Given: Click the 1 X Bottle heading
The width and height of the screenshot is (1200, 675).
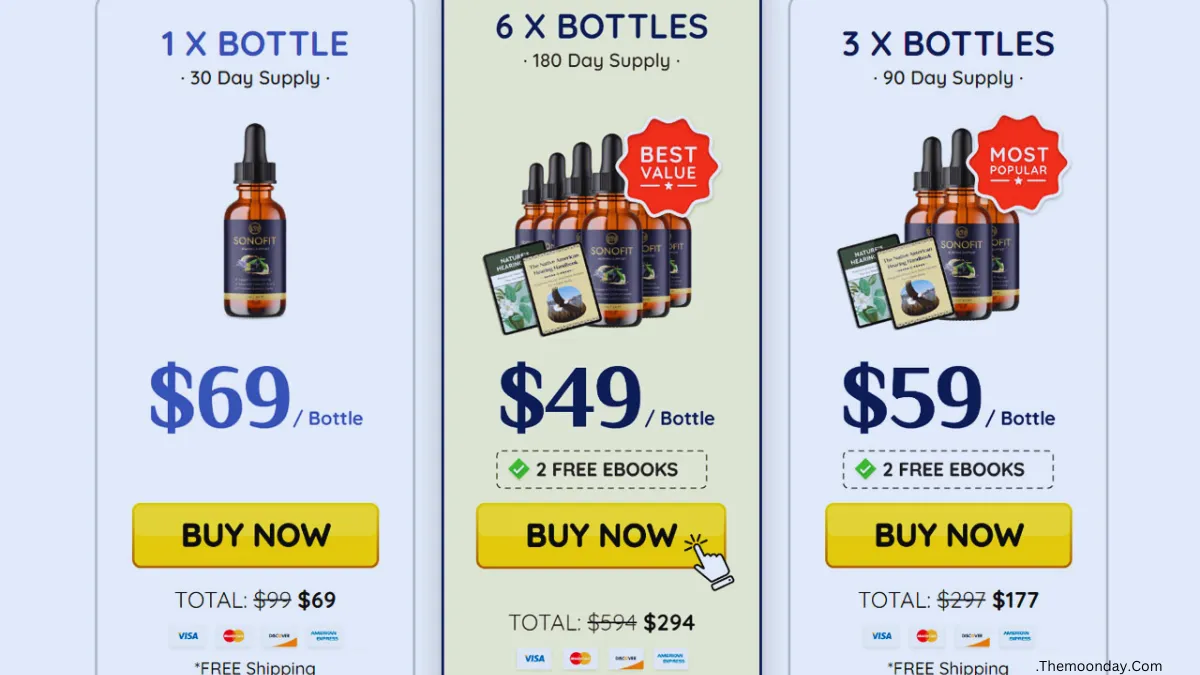Looking at the screenshot, I should pos(255,44).
